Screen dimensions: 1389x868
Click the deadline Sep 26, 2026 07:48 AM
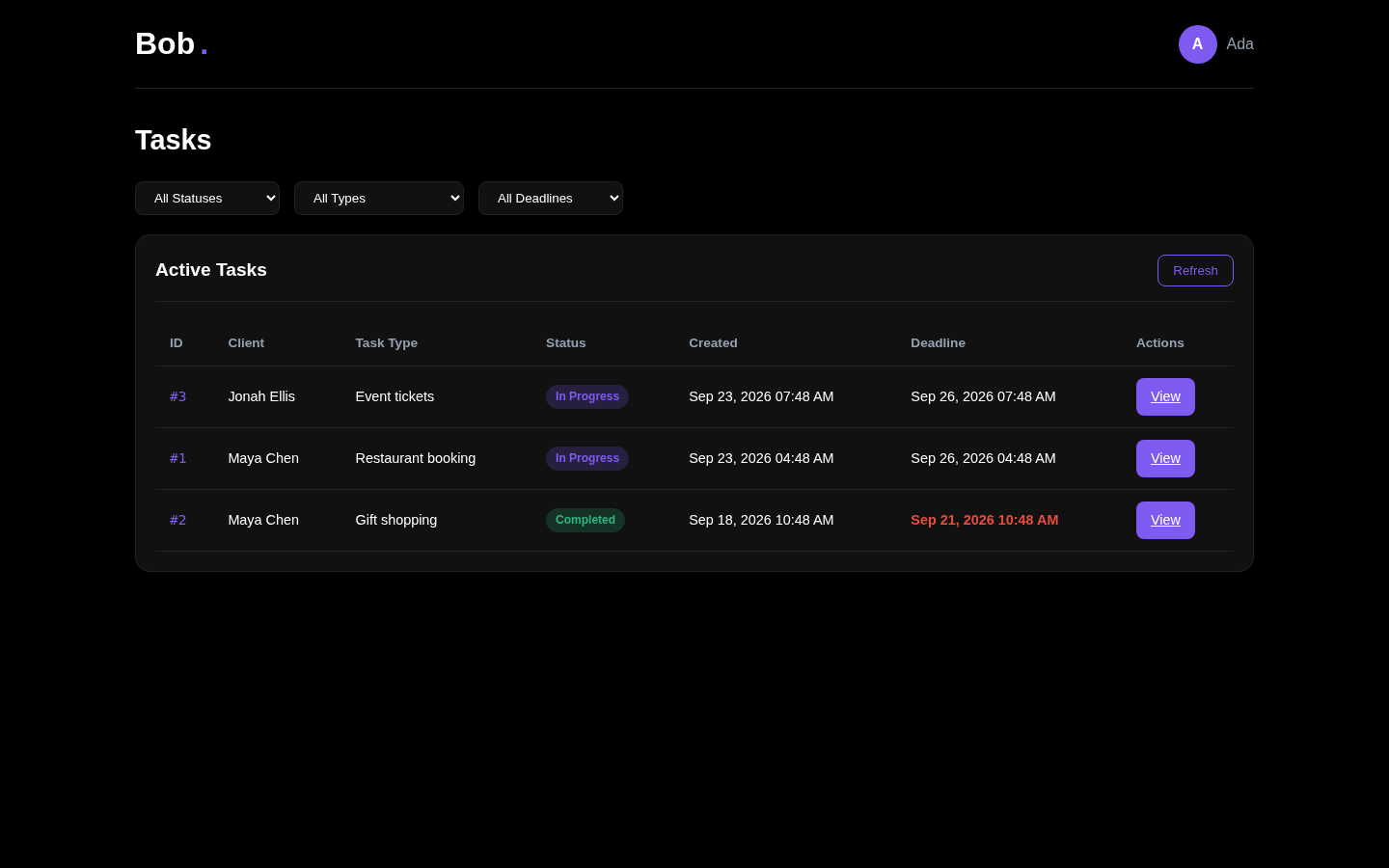pos(983,396)
